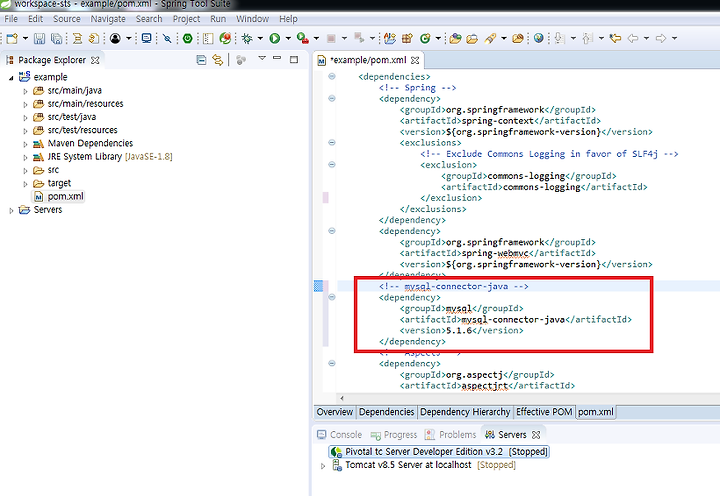Collapse the mysql dependency fold marker
Screen dimensions: 720x496
332,297
